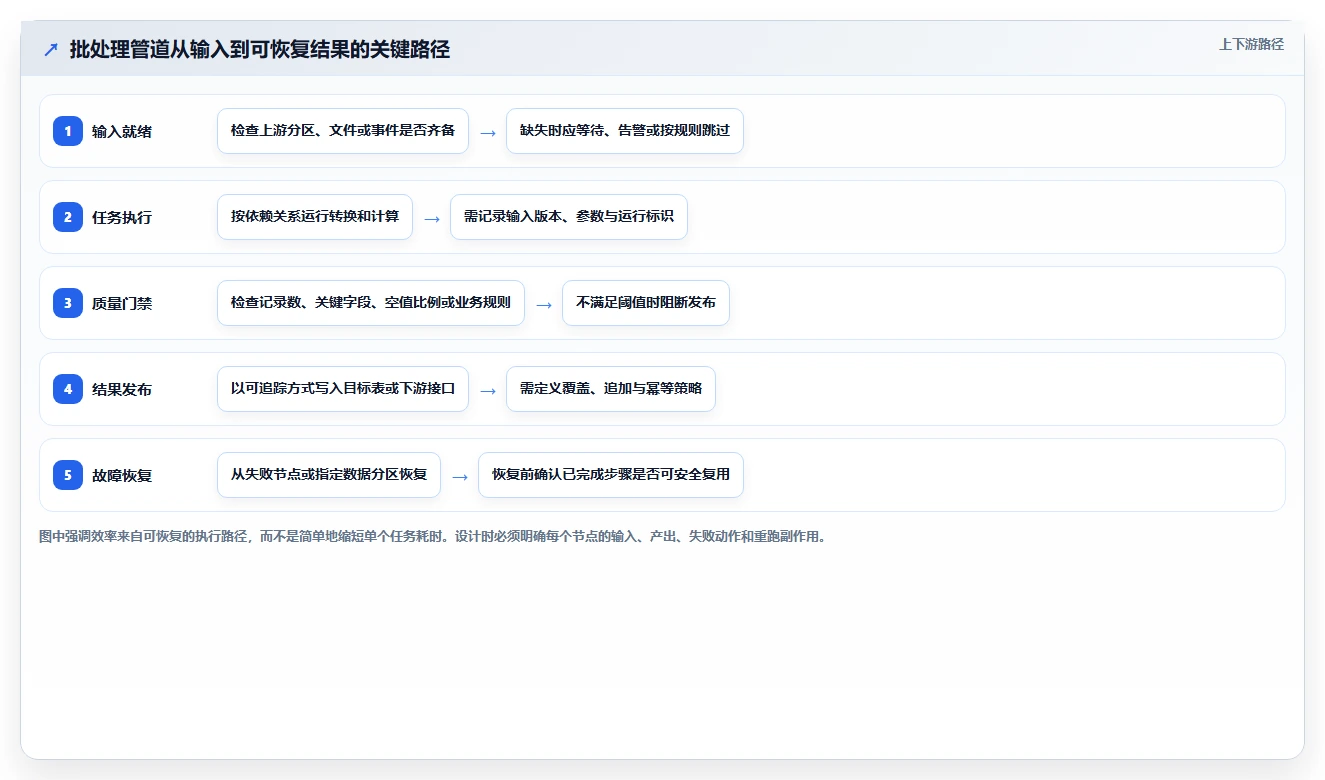Click the 质量门禁 step label
The image size is (1325, 780).
point(122,303)
